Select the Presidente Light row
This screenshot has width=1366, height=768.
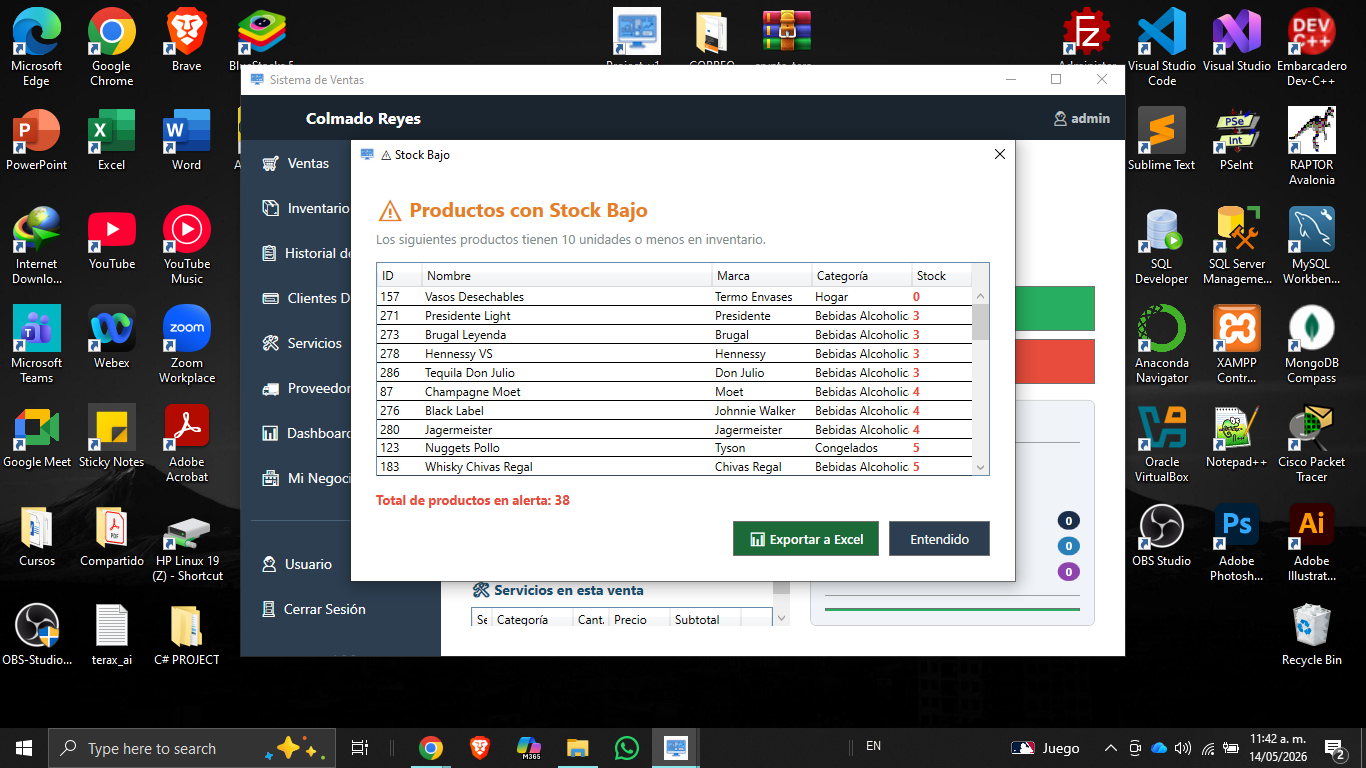tap(674, 316)
